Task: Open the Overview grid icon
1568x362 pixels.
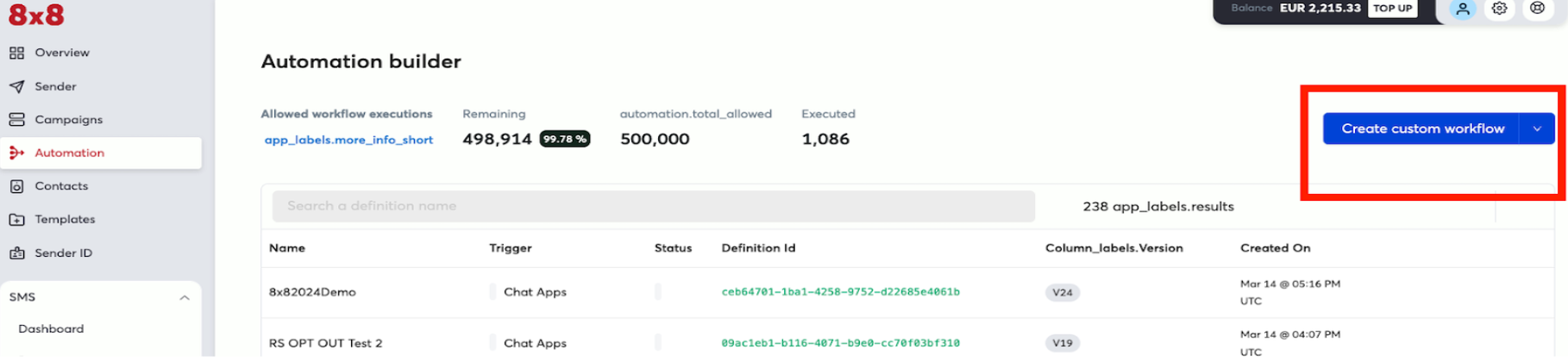Action: click(x=16, y=53)
